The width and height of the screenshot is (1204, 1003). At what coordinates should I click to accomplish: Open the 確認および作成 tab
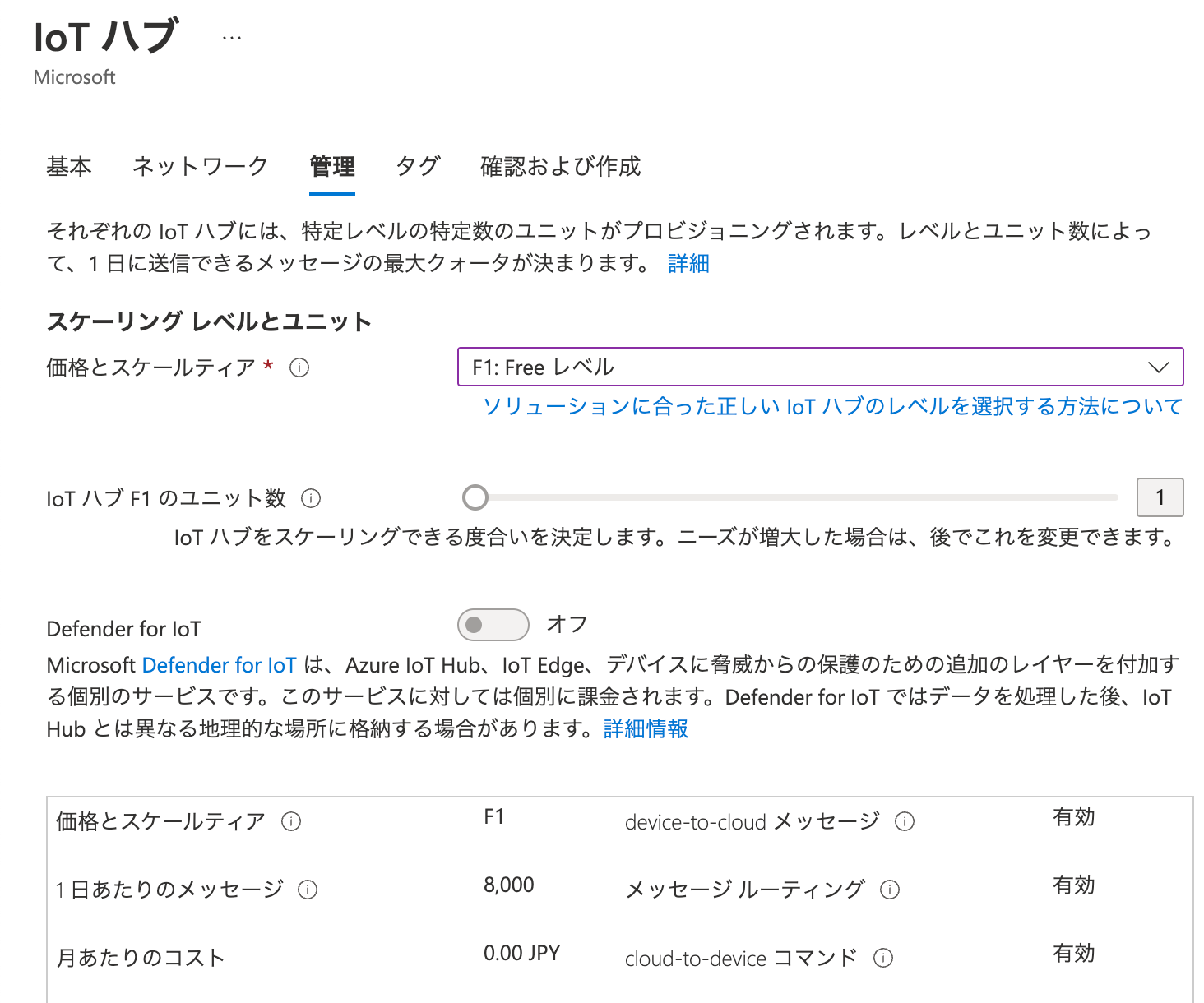(560, 167)
